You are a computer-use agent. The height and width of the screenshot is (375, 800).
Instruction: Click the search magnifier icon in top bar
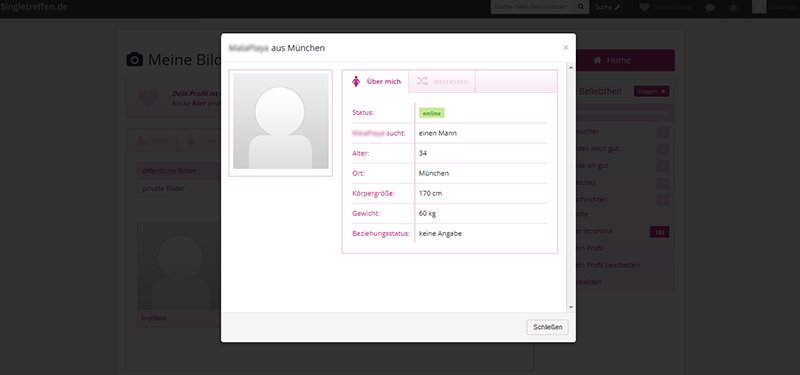[x=581, y=7]
